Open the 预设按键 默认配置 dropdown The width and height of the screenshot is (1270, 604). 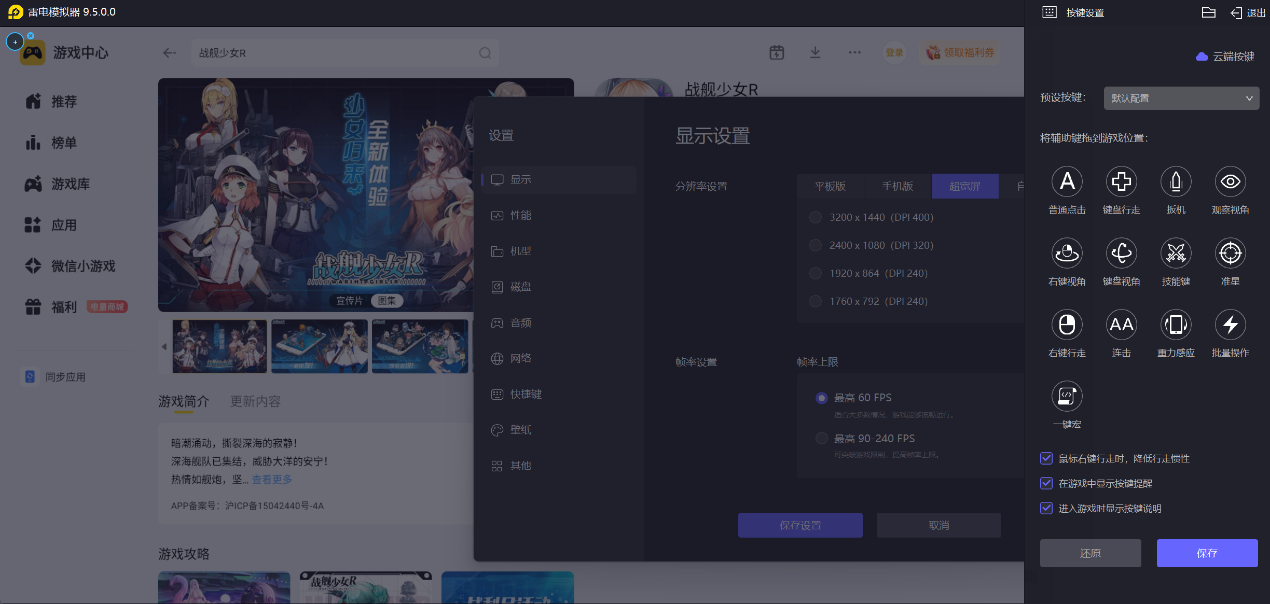coord(1182,98)
